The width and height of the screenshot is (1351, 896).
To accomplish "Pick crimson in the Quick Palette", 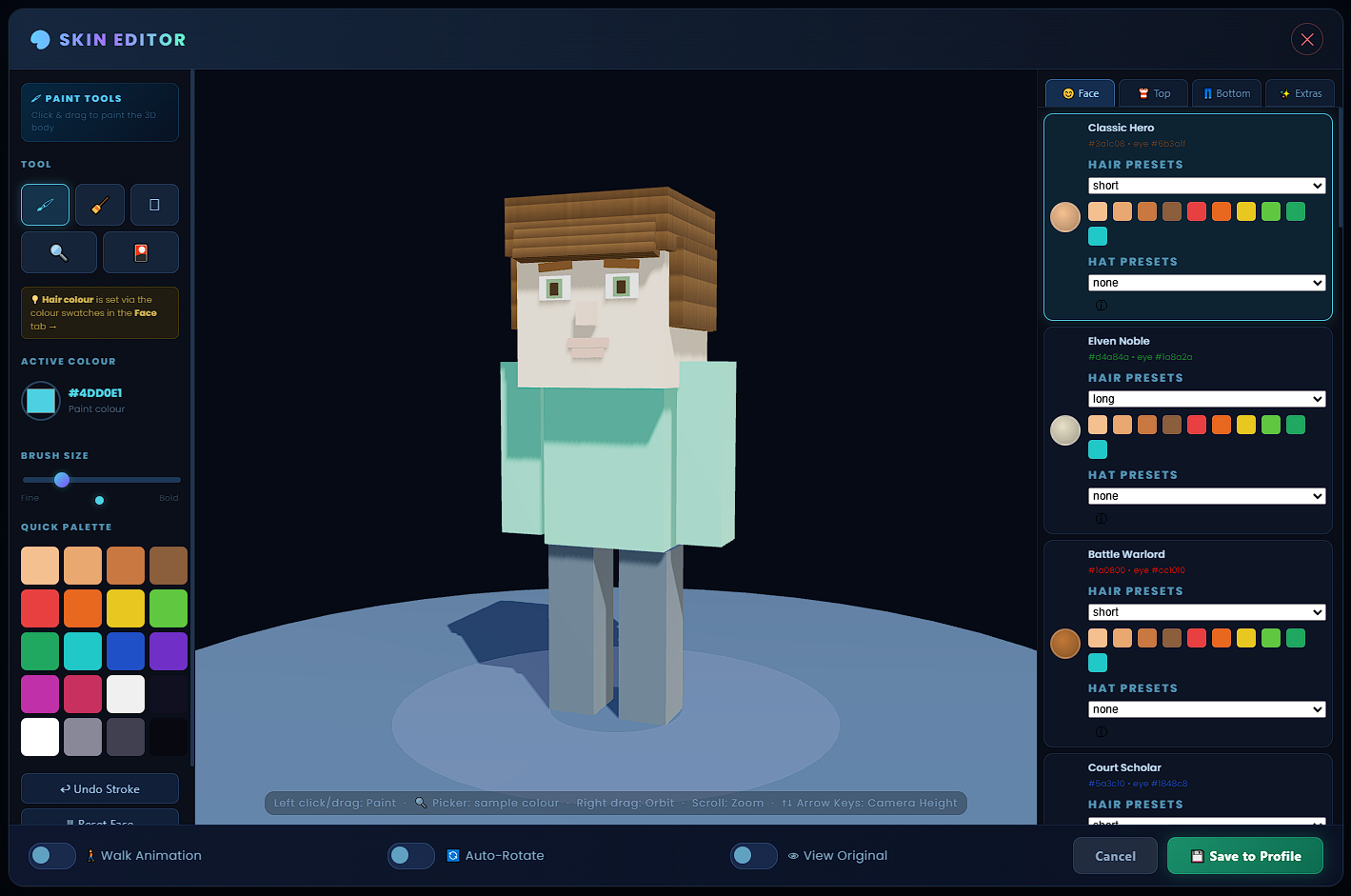I will [x=83, y=694].
